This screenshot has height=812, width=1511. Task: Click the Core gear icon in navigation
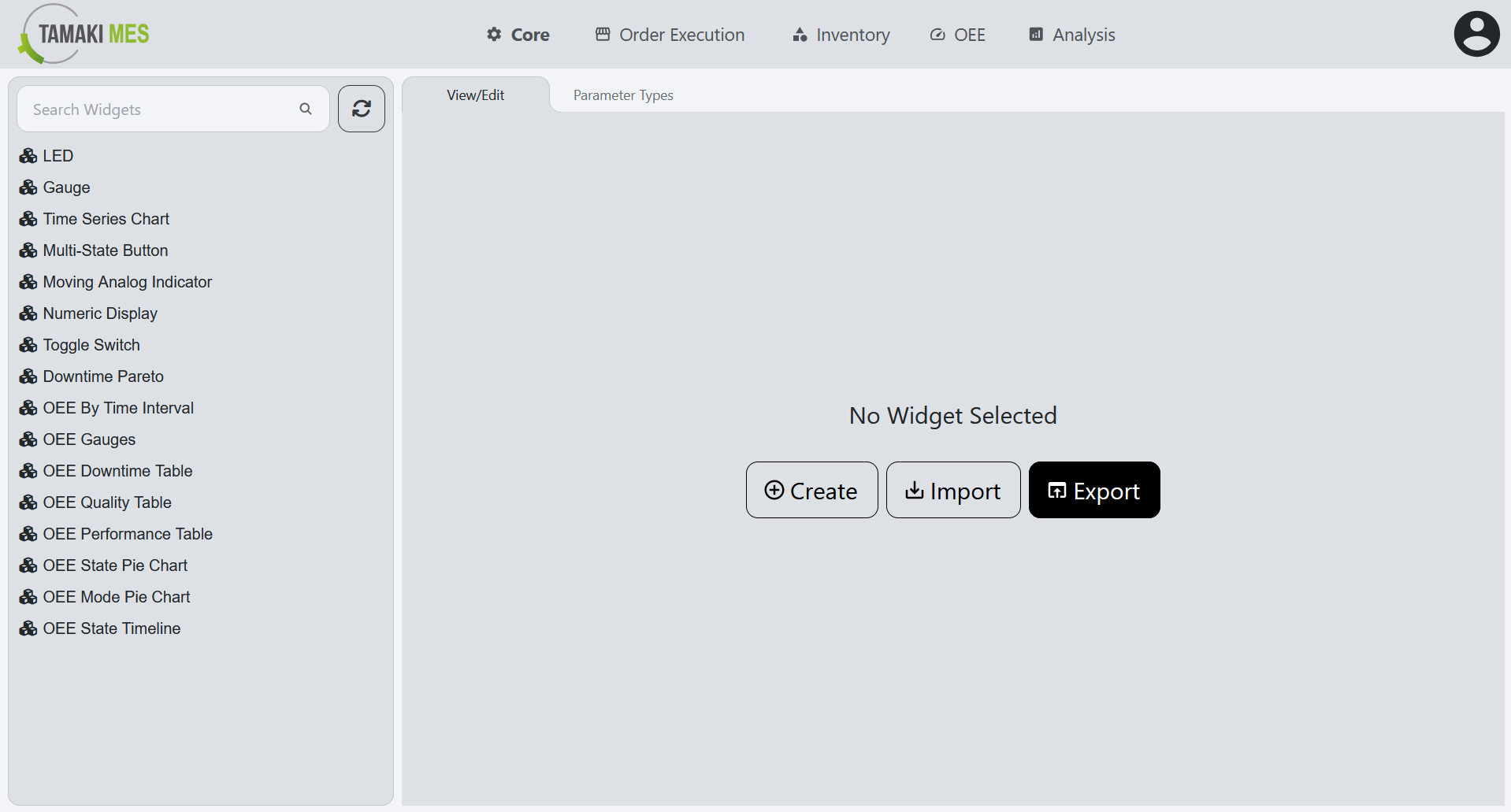pos(493,35)
